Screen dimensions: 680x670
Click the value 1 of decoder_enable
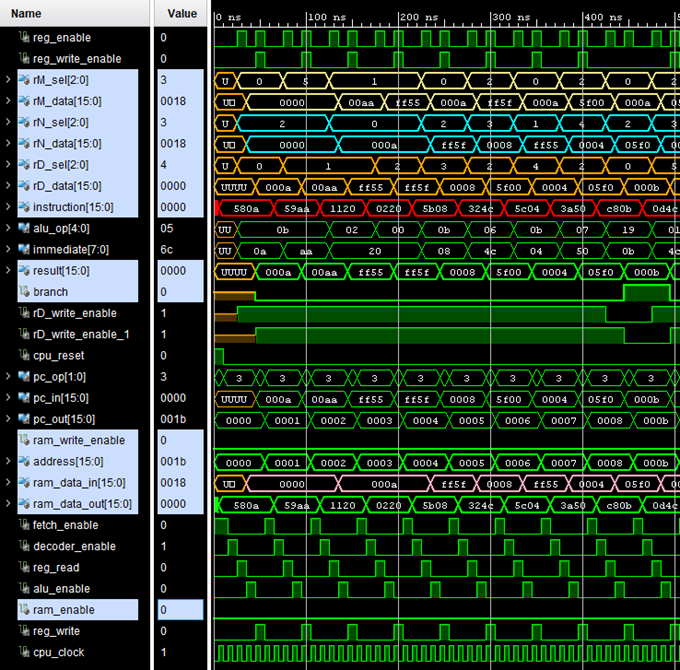coord(163,546)
